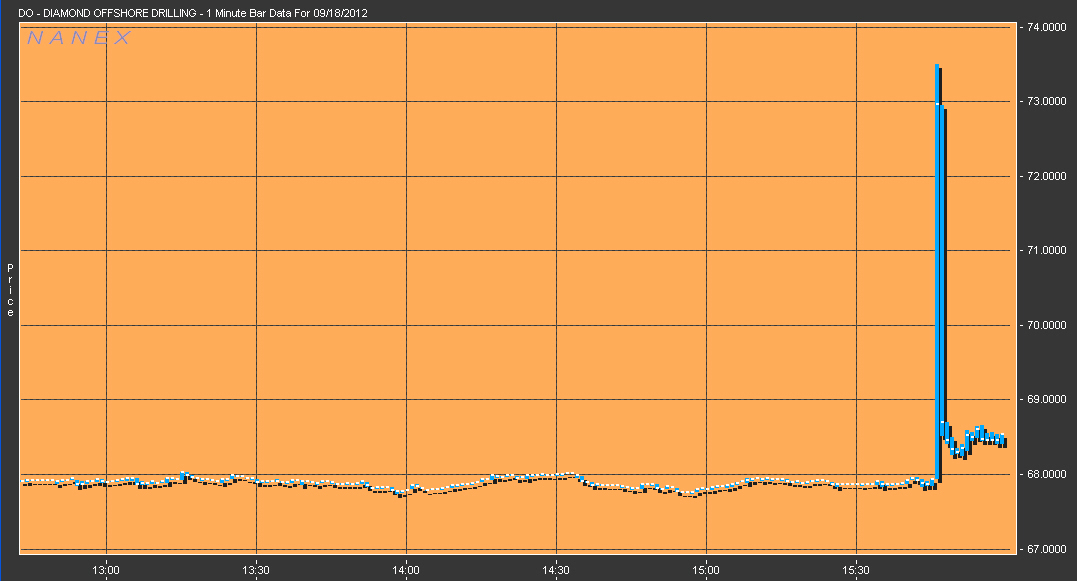Select the vertical Price axis title
Screen dimensions: 1077x581
10,290
